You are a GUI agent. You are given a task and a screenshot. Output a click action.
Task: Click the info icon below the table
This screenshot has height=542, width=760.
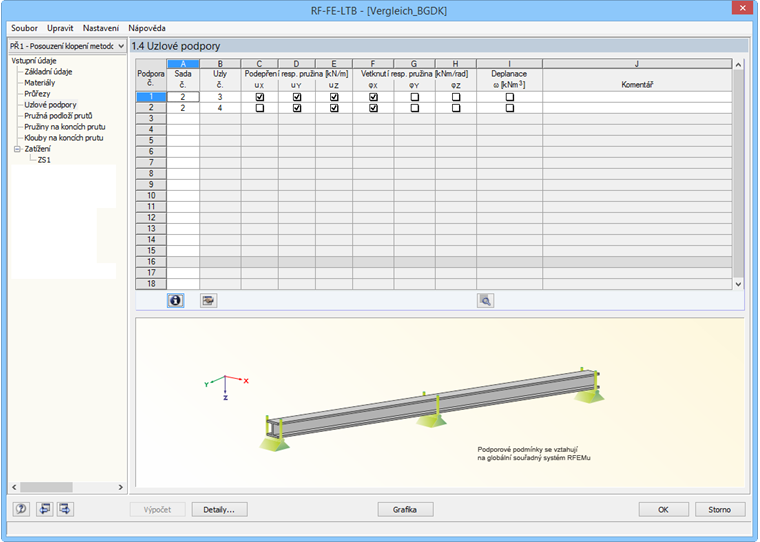point(175,301)
